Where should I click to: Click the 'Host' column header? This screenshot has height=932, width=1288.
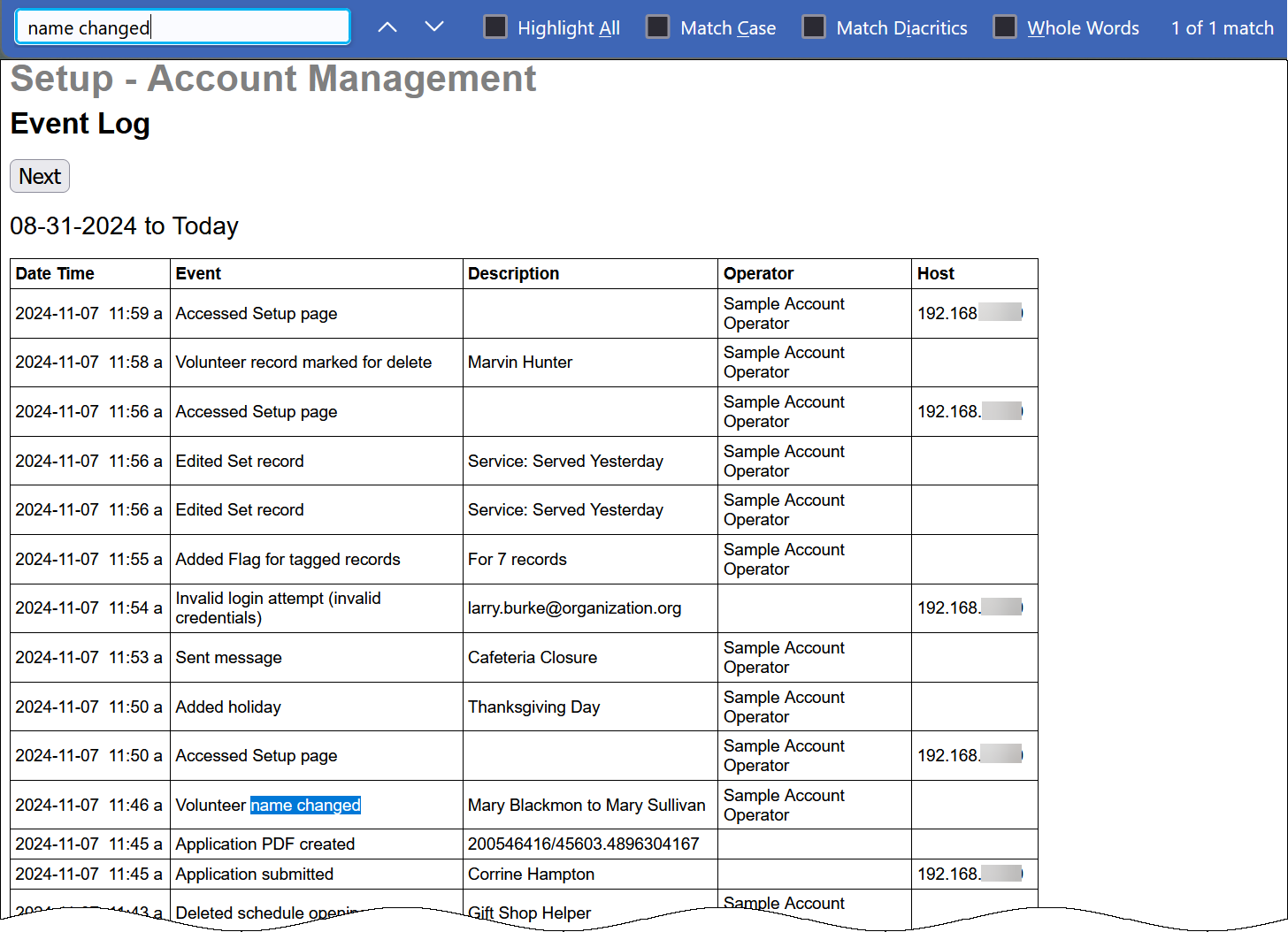pos(936,273)
